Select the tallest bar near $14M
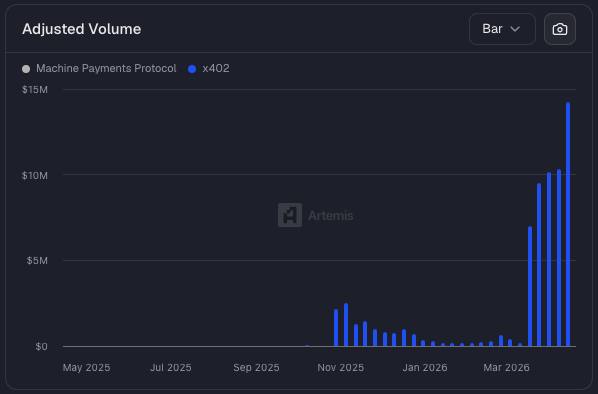This screenshot has width=598, height=394. 568,224
